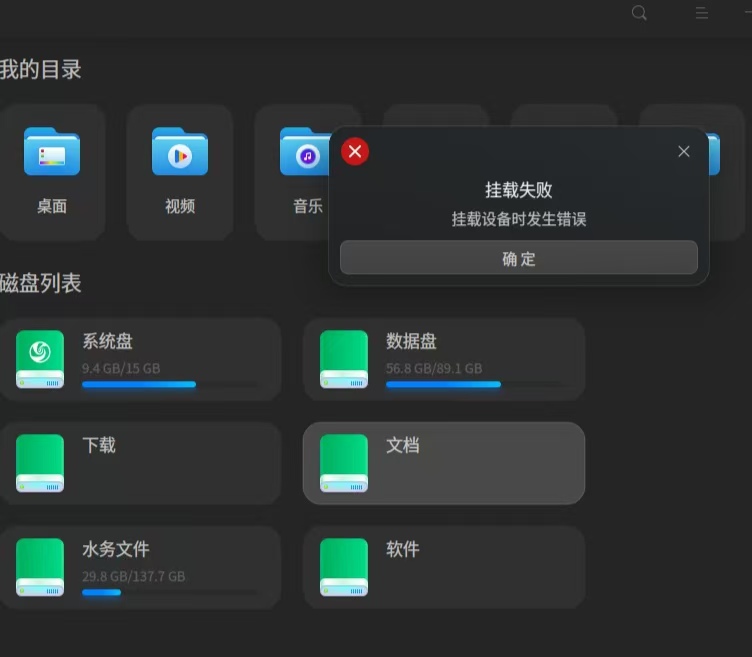Click the 音乐 folder label

tap(308, 206)
